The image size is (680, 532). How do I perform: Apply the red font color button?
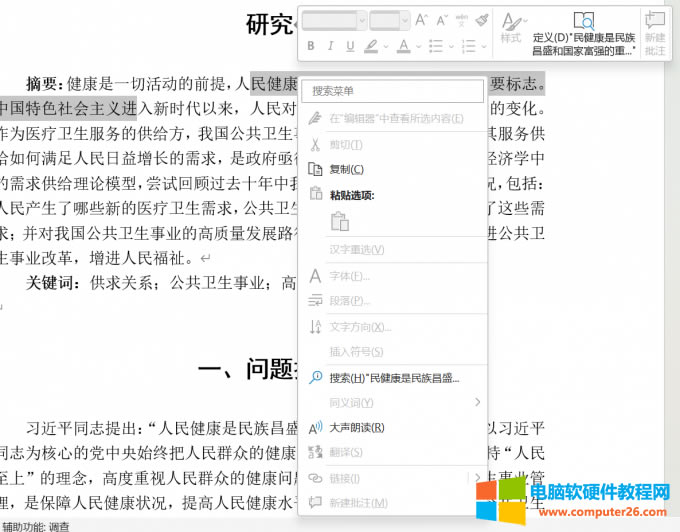pos(403,46)
